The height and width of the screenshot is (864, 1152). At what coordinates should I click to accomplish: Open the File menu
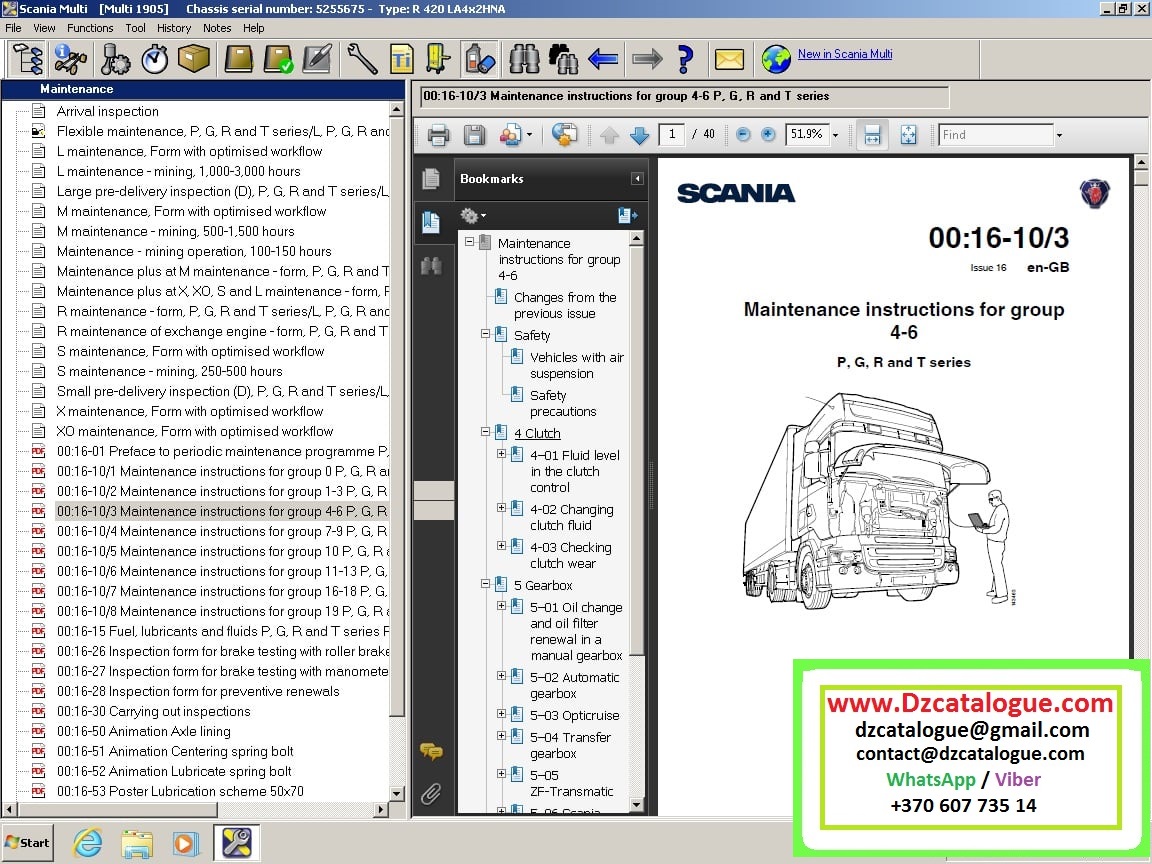tap(13, 28)
